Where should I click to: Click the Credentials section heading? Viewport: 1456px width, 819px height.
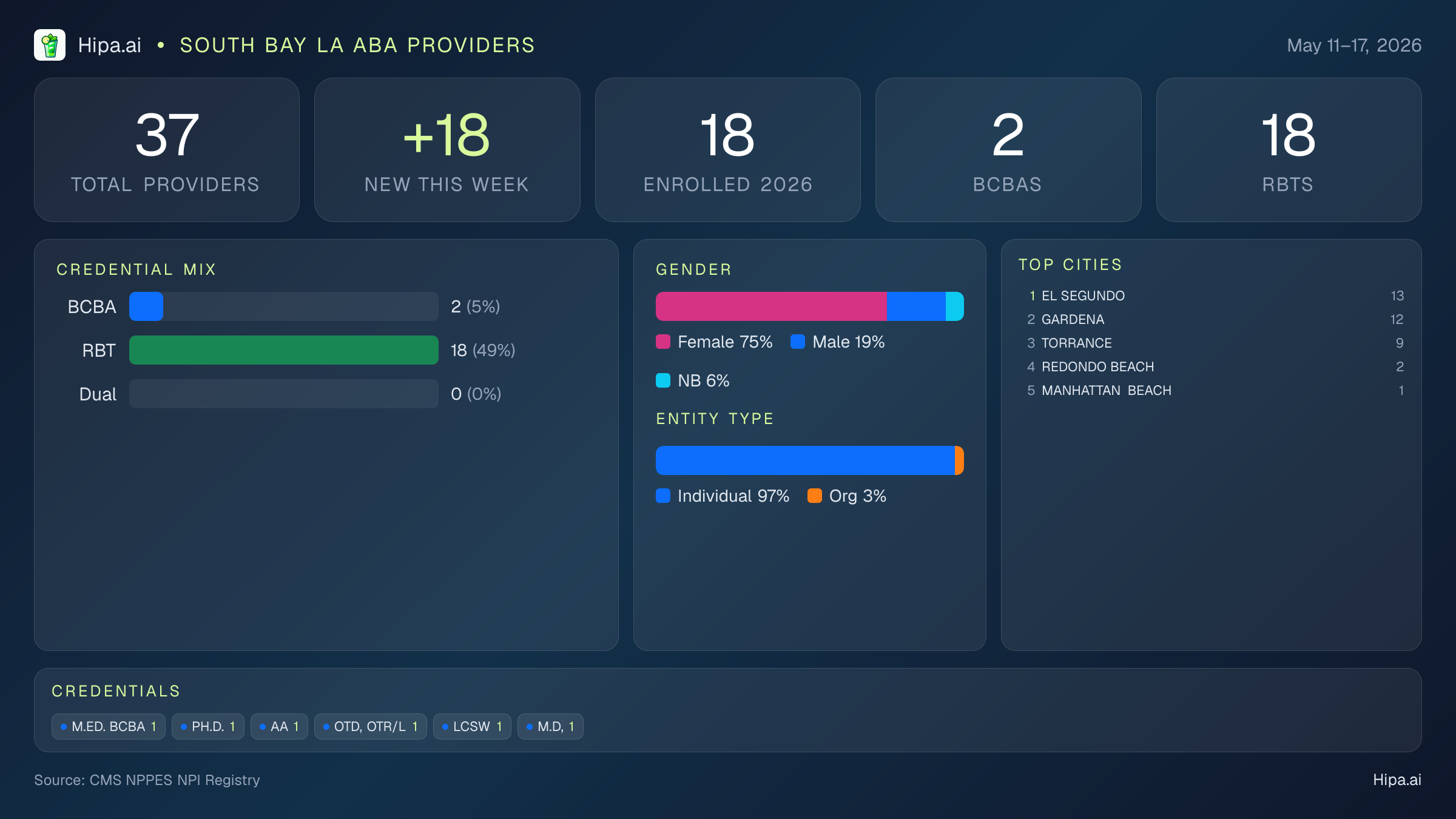116,691
